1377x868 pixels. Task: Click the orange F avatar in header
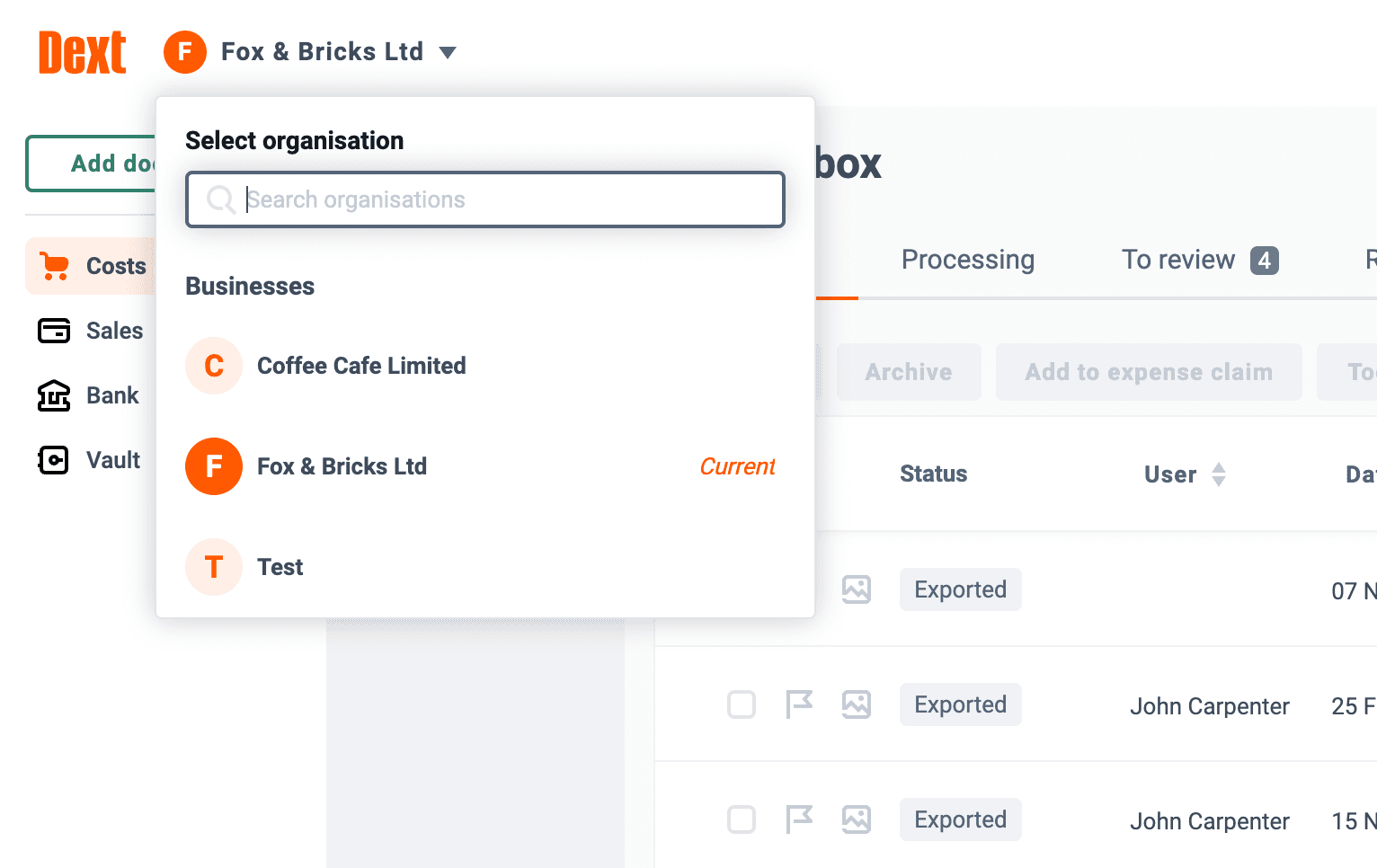[x=185, y=52]
